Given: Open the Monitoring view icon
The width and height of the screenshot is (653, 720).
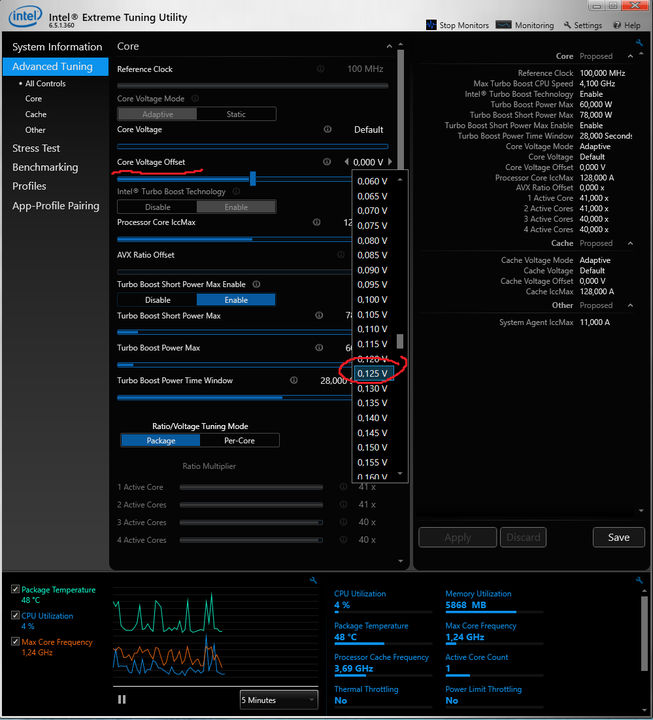Looking at the screenshot, I should 503,25.
